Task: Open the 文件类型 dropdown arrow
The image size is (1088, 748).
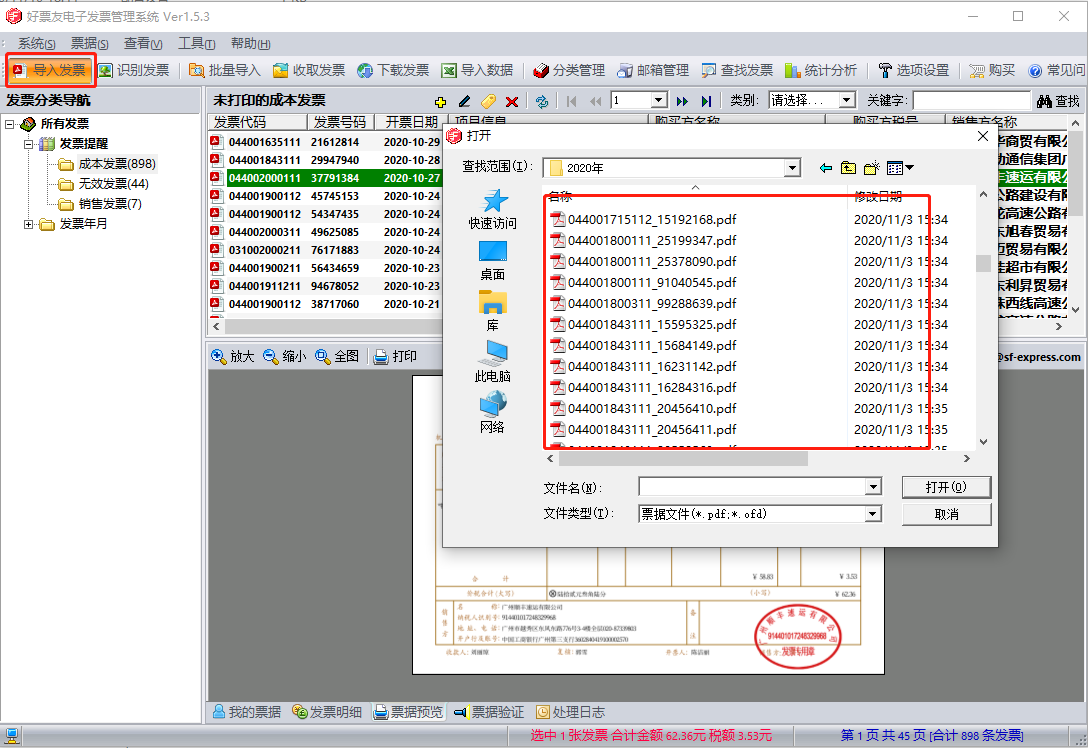Action: [874, 514]
